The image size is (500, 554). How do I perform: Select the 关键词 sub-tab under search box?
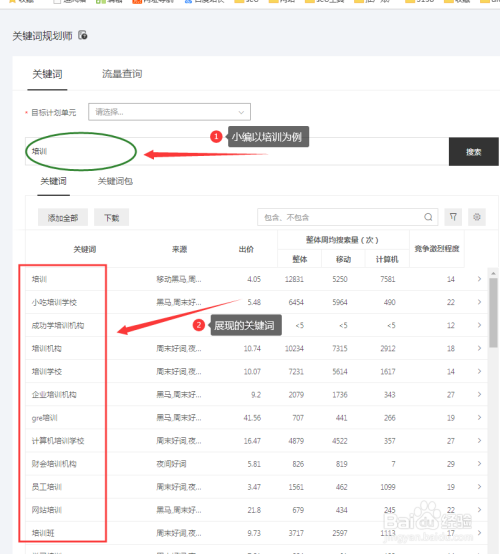[53, 181]
